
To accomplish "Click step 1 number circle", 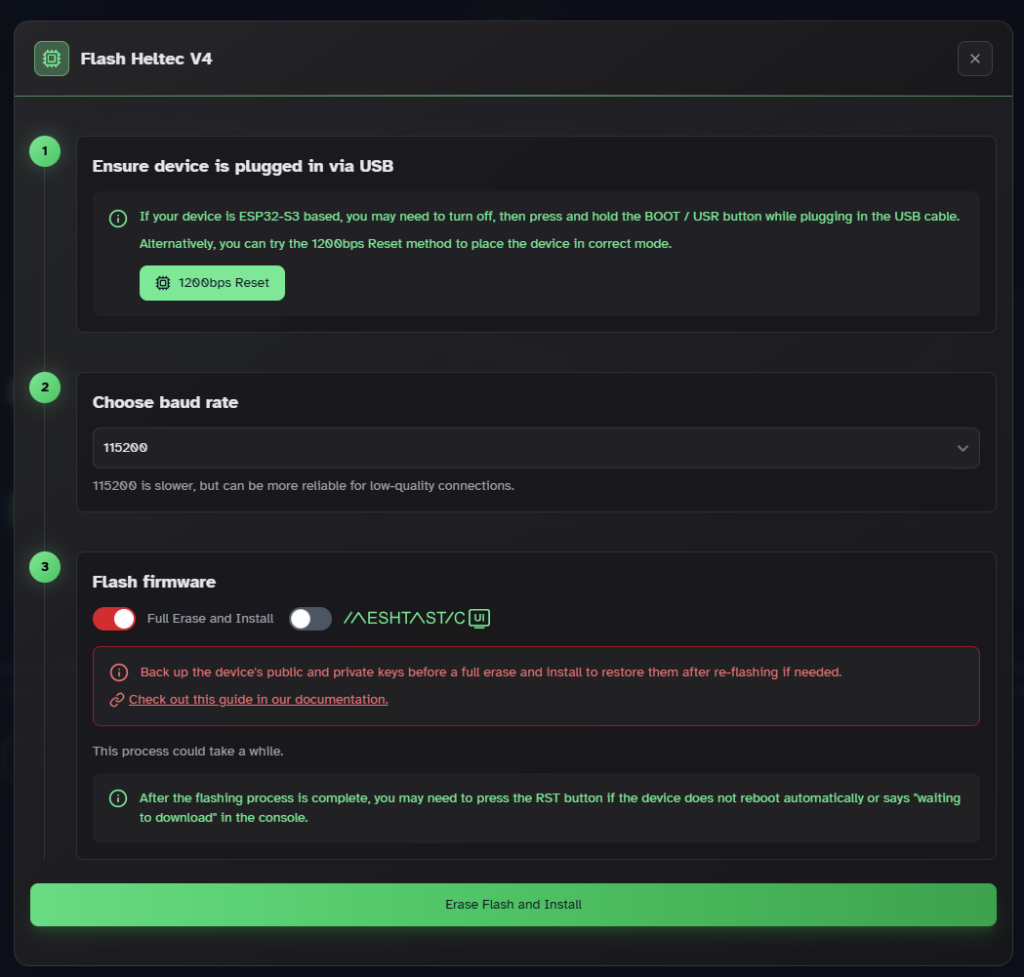I will point(45,152).
